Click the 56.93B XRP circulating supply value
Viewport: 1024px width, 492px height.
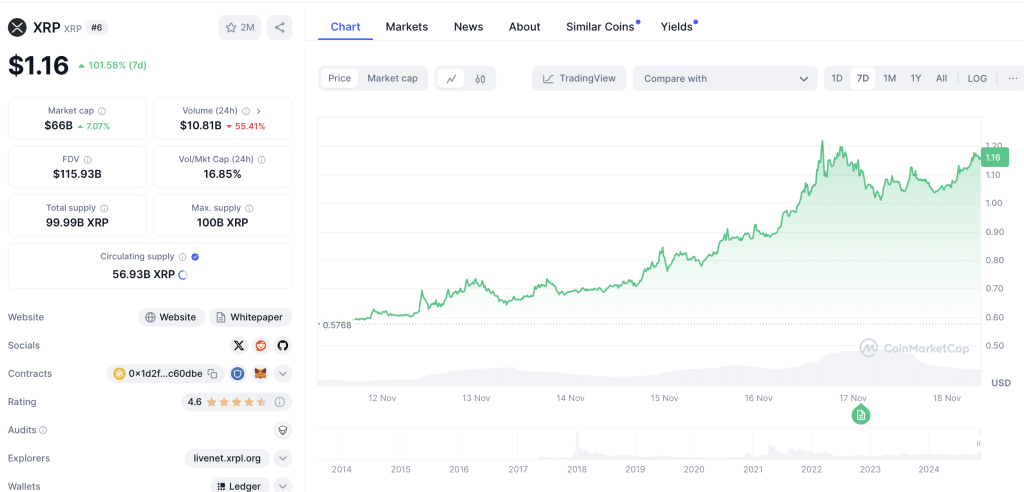click(x=144, y=274)
